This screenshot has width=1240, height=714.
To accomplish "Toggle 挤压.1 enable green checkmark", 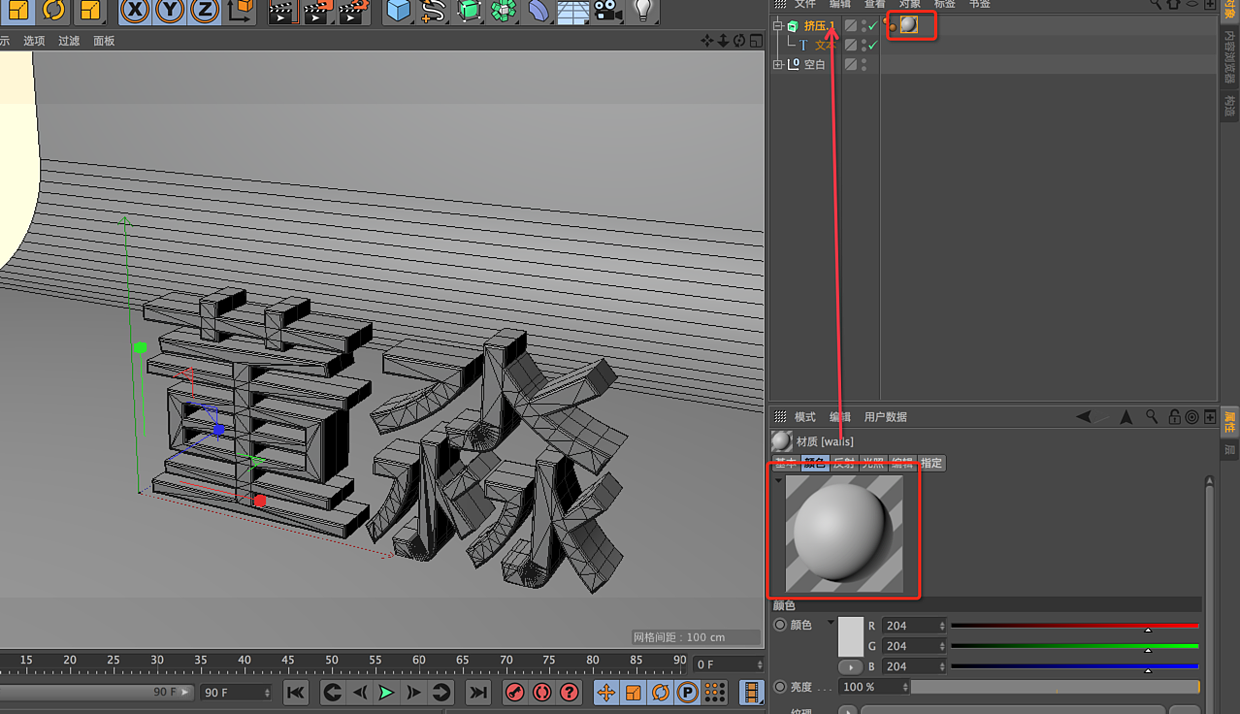I will [873, 26].
